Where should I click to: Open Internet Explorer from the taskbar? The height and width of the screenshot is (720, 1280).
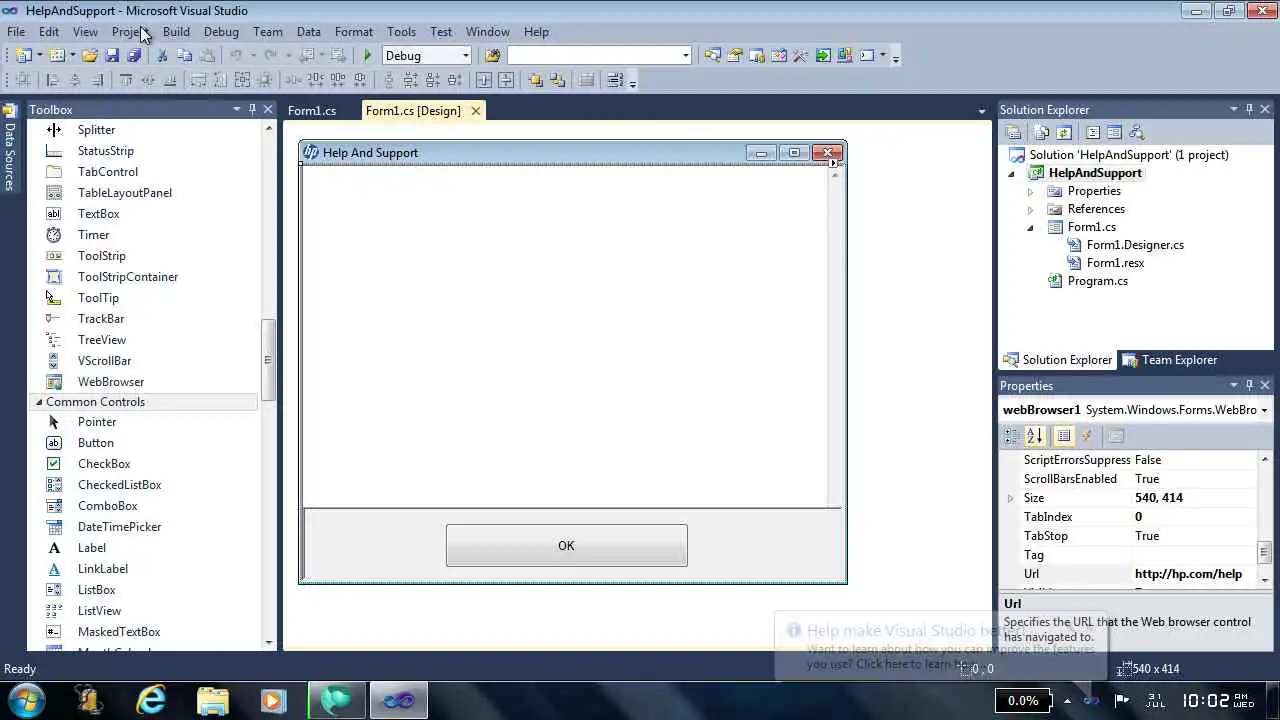click(x=151, y=700)
